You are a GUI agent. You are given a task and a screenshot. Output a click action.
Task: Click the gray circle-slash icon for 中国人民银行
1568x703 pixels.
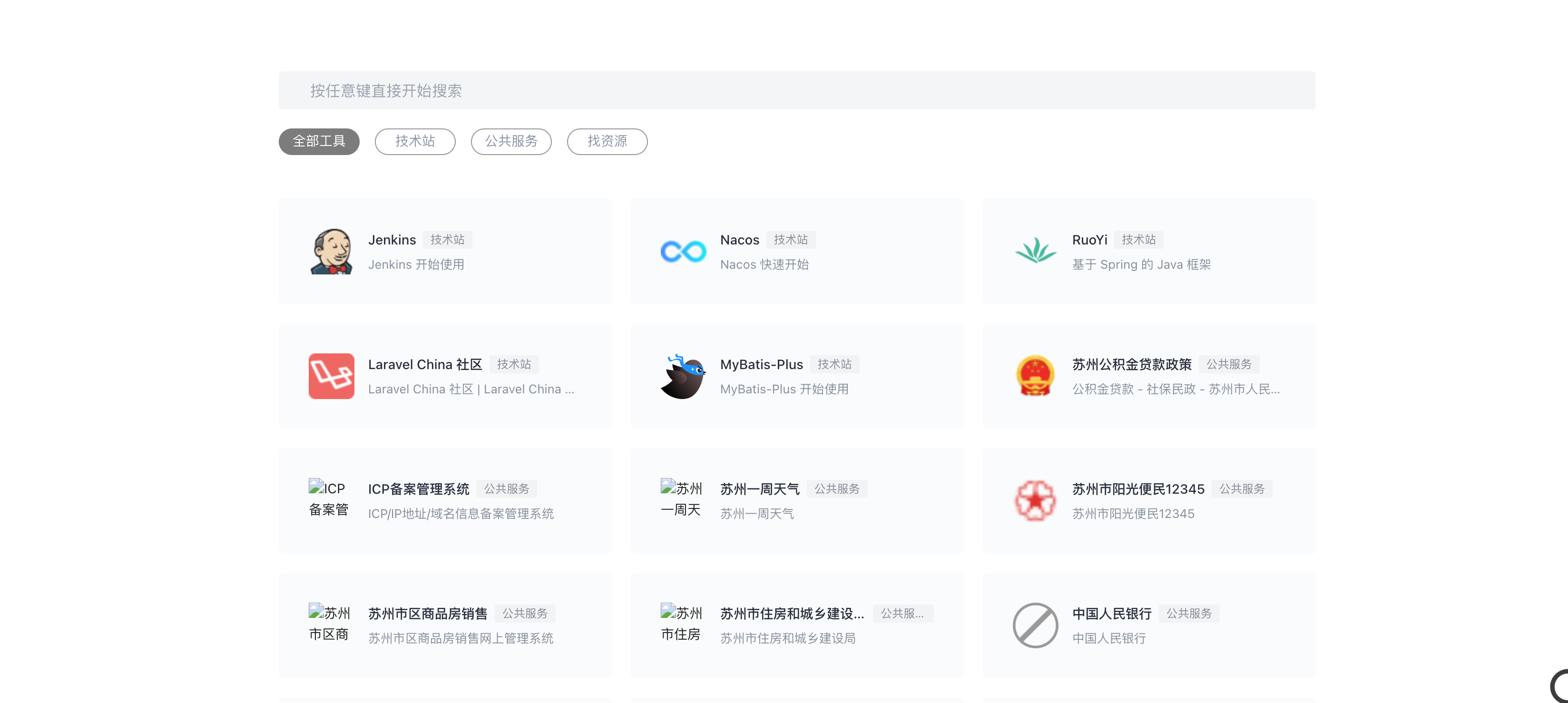[x=1035, y=625]
